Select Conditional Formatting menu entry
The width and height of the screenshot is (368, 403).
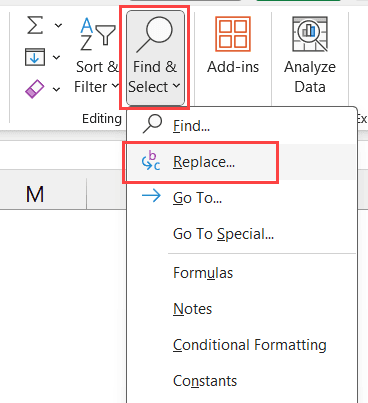242,345
